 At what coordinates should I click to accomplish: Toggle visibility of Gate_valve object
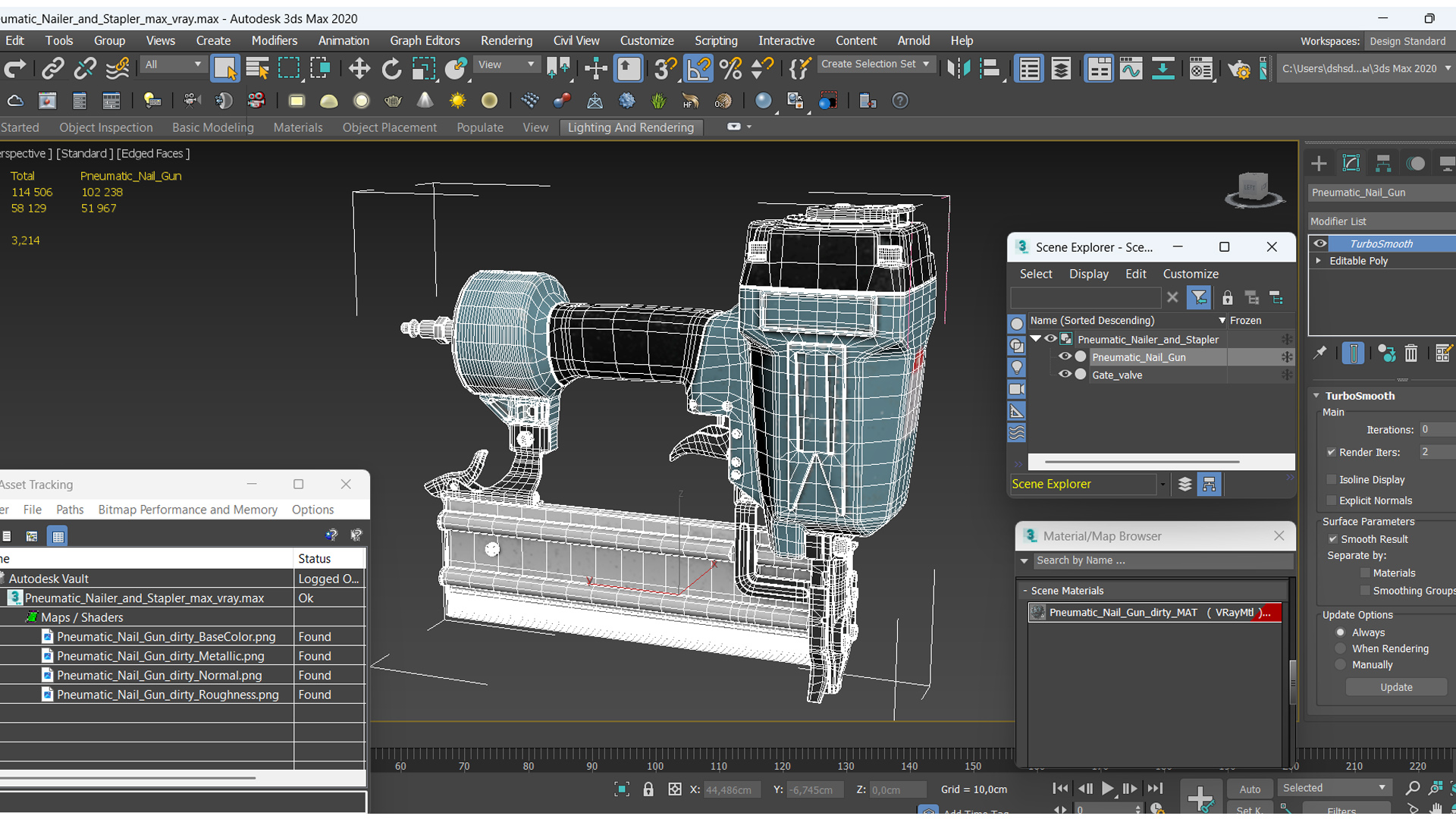pyautogui.click(x=1063, y=374)
